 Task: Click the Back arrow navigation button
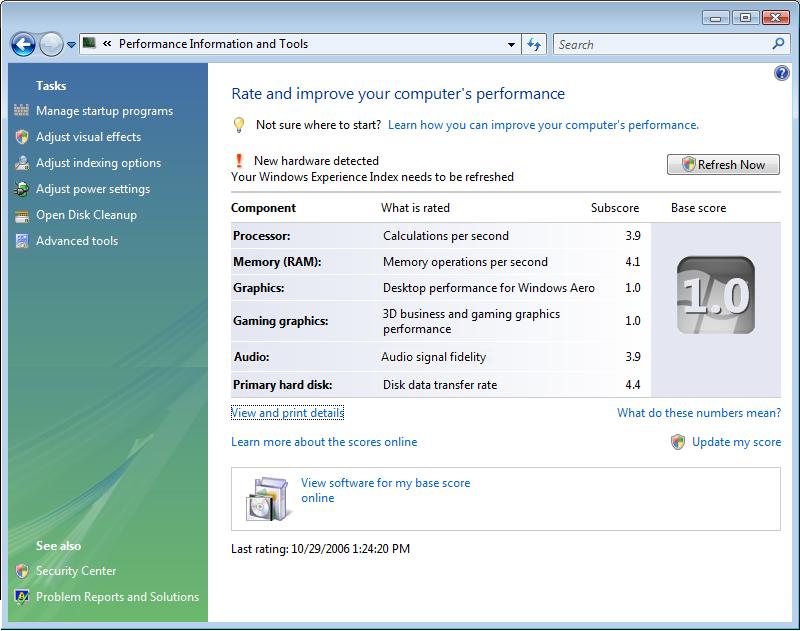pos(24,45)
